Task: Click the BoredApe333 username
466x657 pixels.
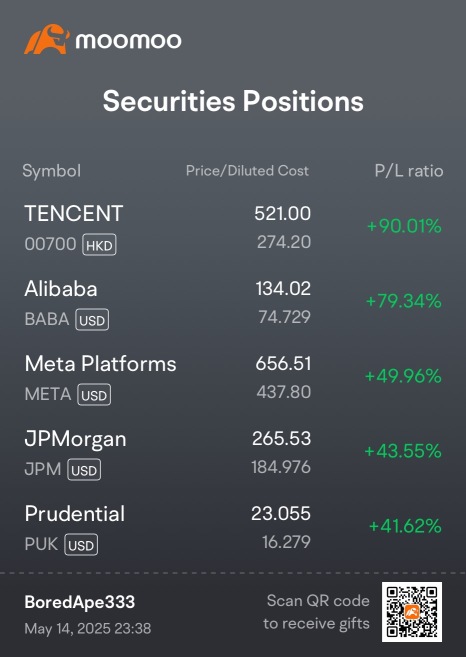Action: pos(80,602)
